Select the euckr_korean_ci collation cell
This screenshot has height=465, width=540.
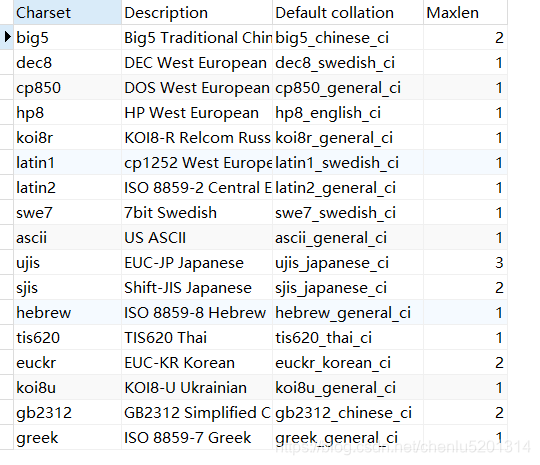click(x=347, y=362)
